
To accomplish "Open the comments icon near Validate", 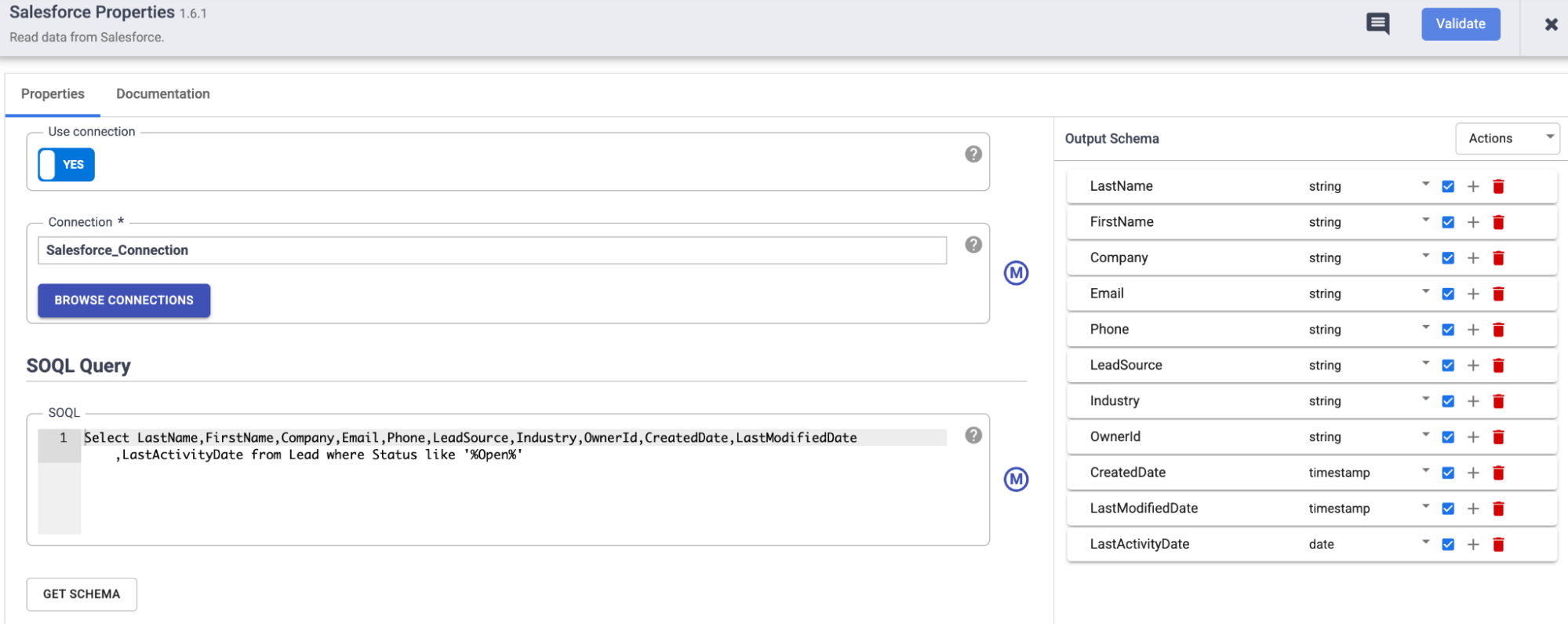I will pyautogui.click(x=1377, y=24).
